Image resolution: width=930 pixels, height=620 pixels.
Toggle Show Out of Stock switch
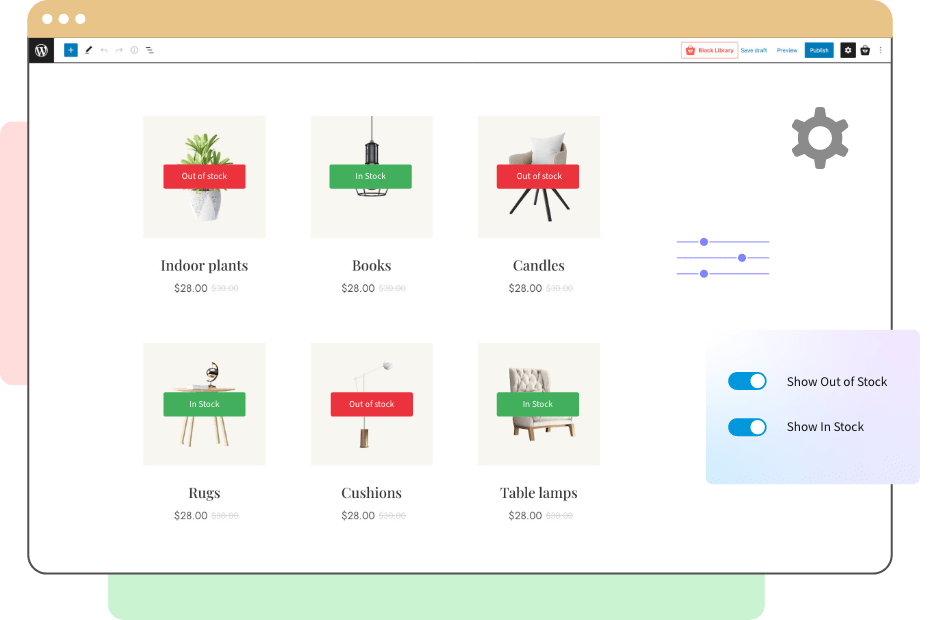(747, 381)
